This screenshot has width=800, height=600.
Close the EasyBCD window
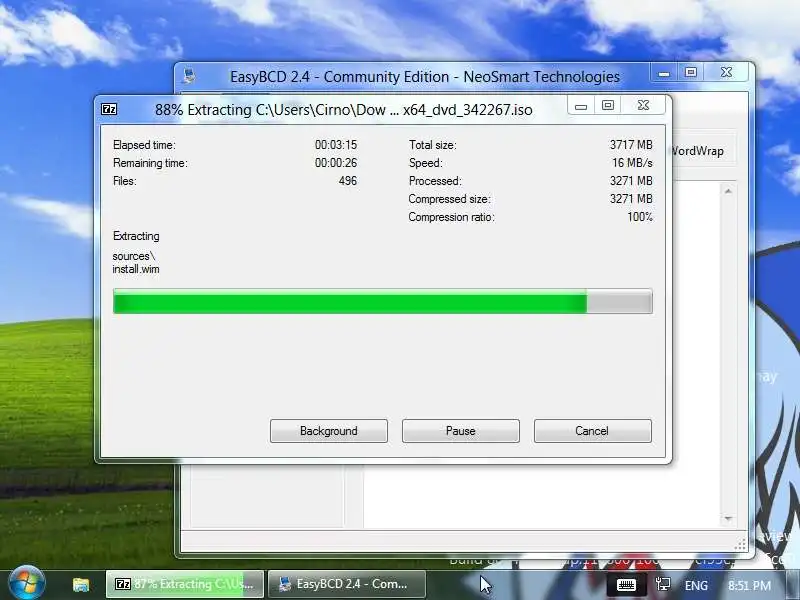727,73
